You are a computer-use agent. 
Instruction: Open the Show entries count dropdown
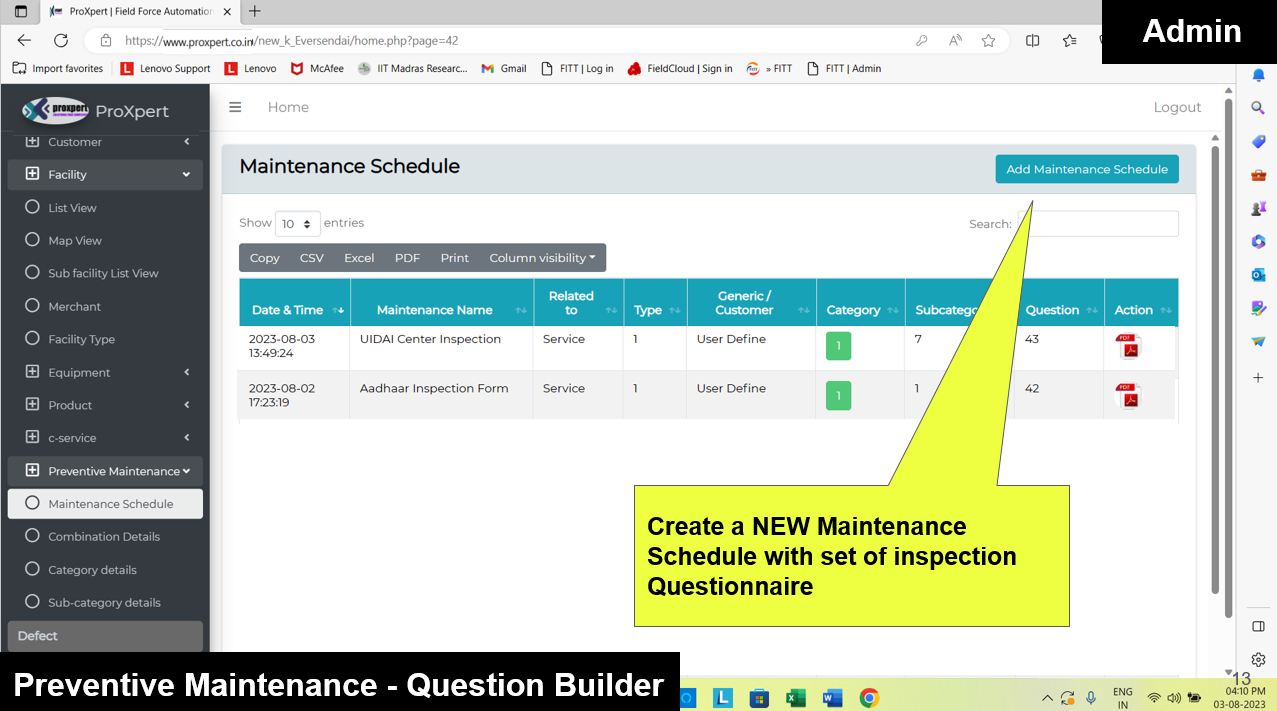pyautogui.click(x=297, y=224)
